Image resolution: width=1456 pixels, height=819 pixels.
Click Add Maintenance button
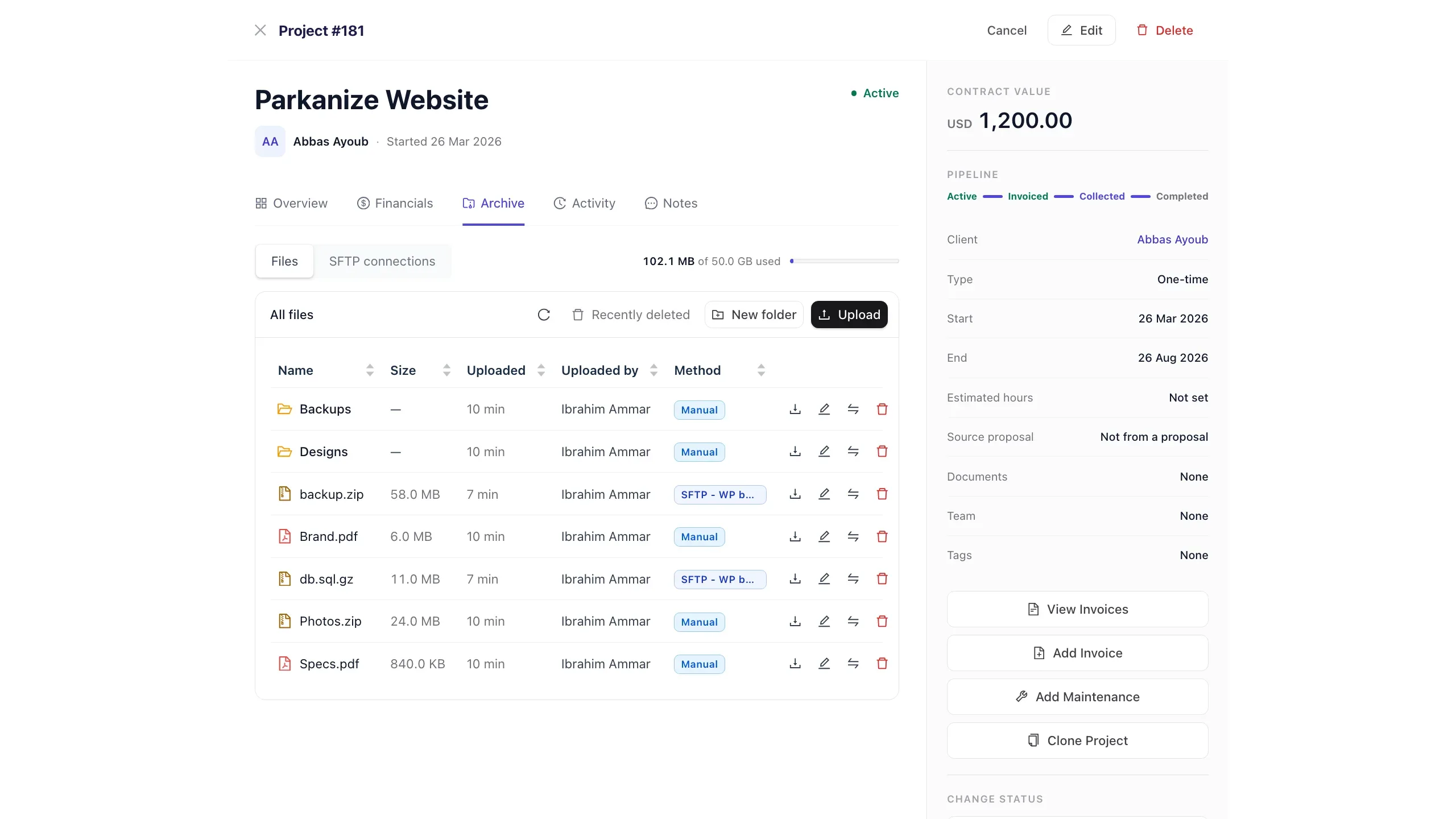click(x=1077, y=697)
